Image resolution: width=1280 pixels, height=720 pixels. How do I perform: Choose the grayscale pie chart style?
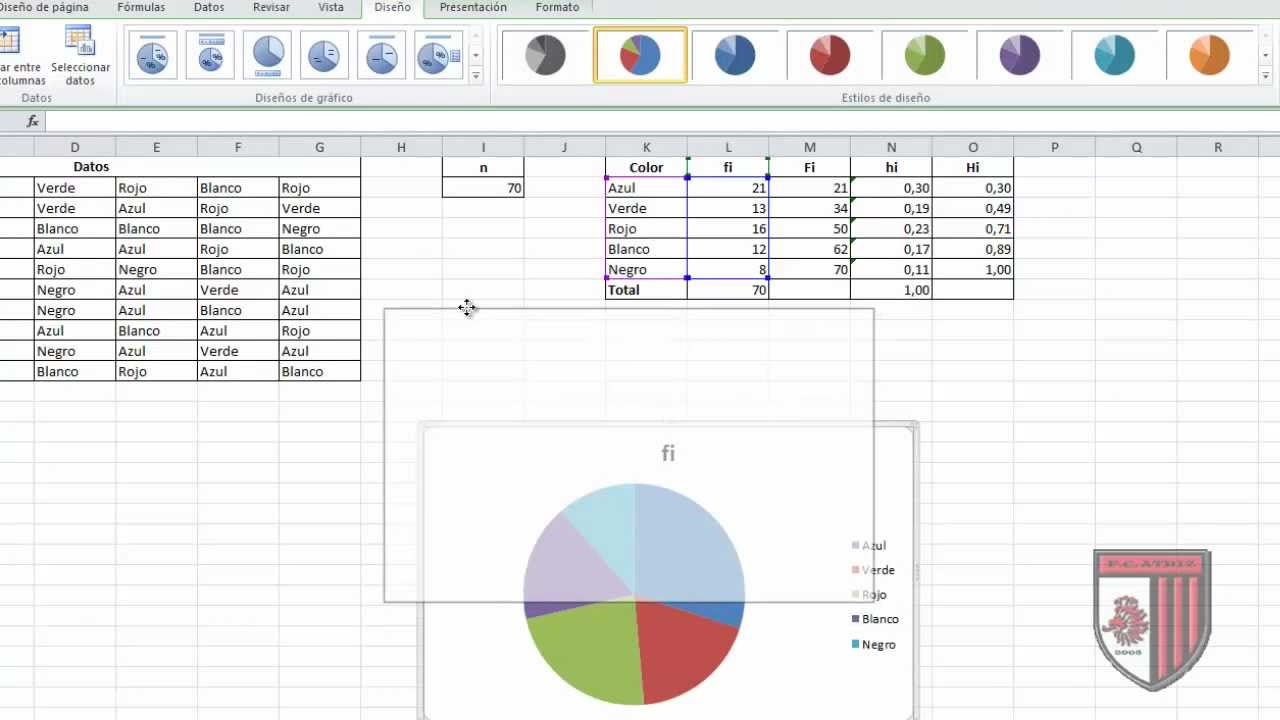point(545,55)
